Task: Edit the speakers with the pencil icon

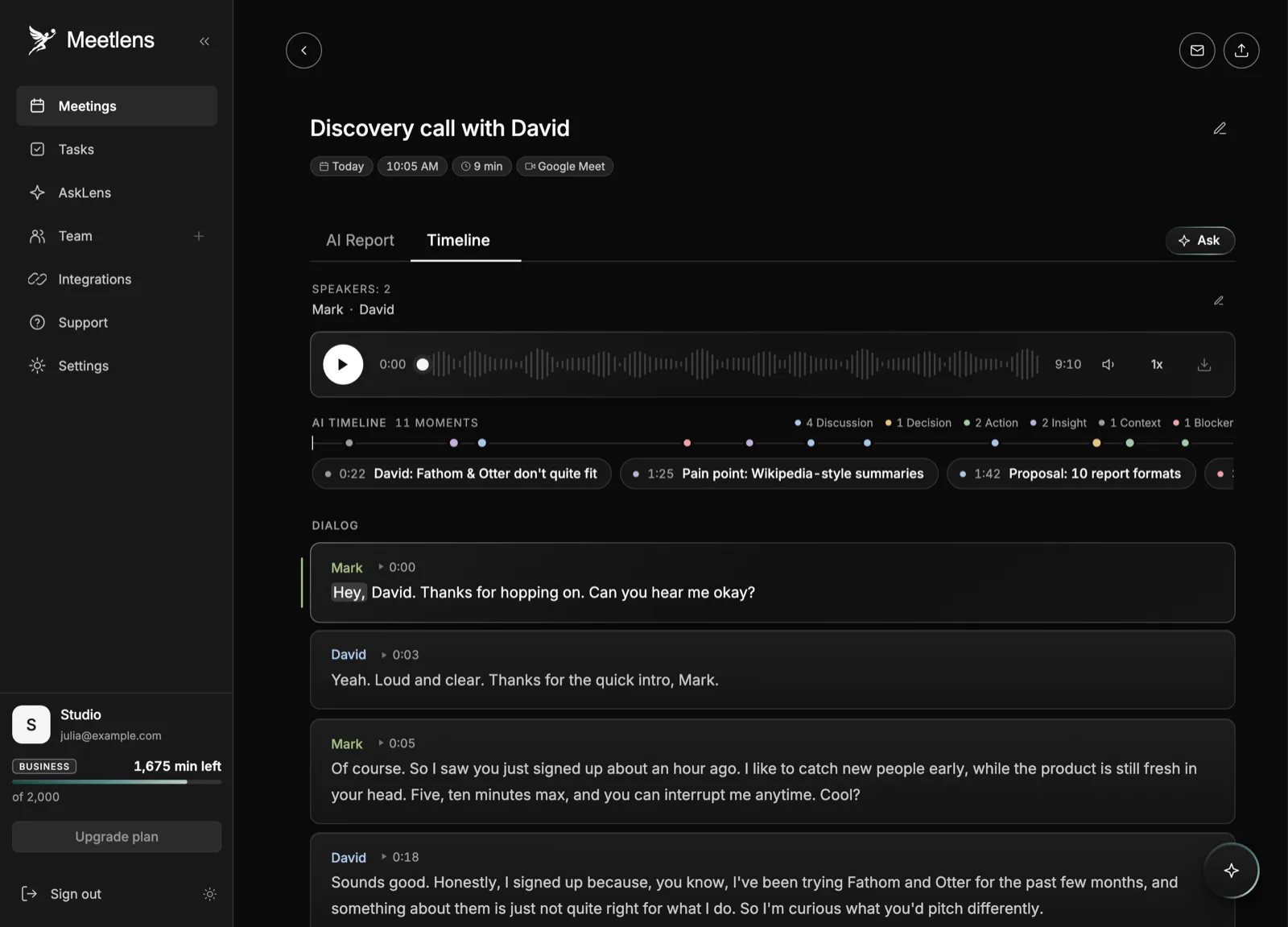Action: (1219, 300)
